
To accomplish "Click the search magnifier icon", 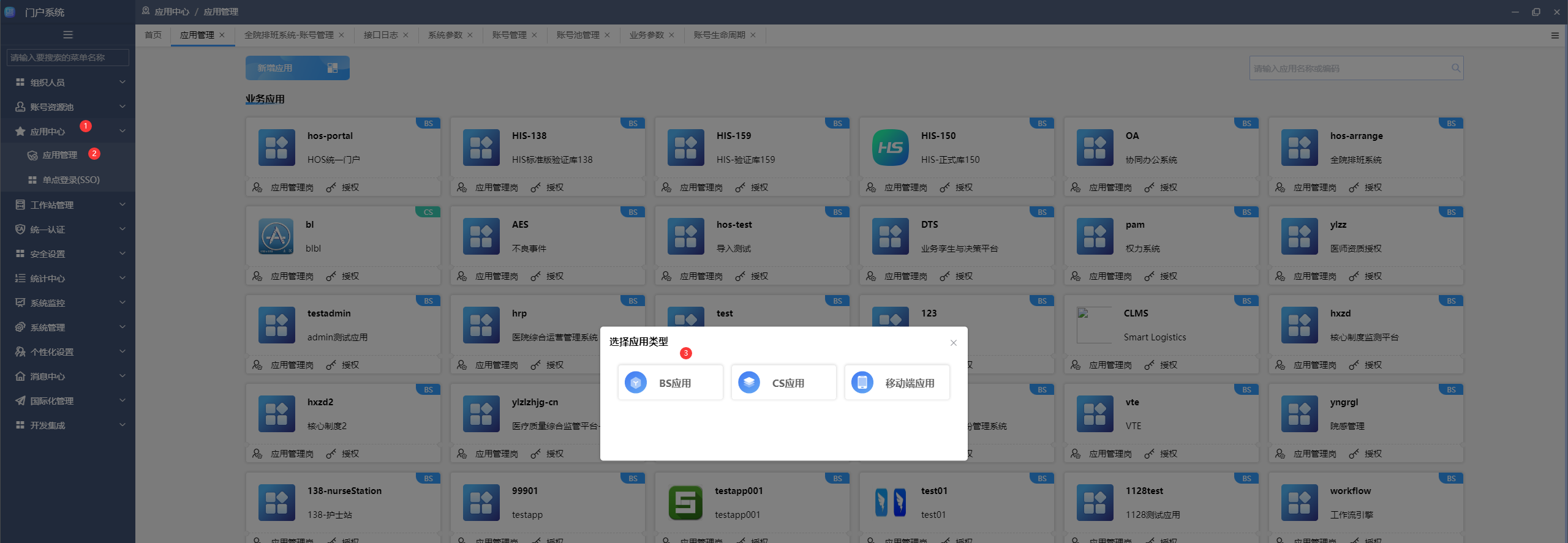I will coord(1456,68).
